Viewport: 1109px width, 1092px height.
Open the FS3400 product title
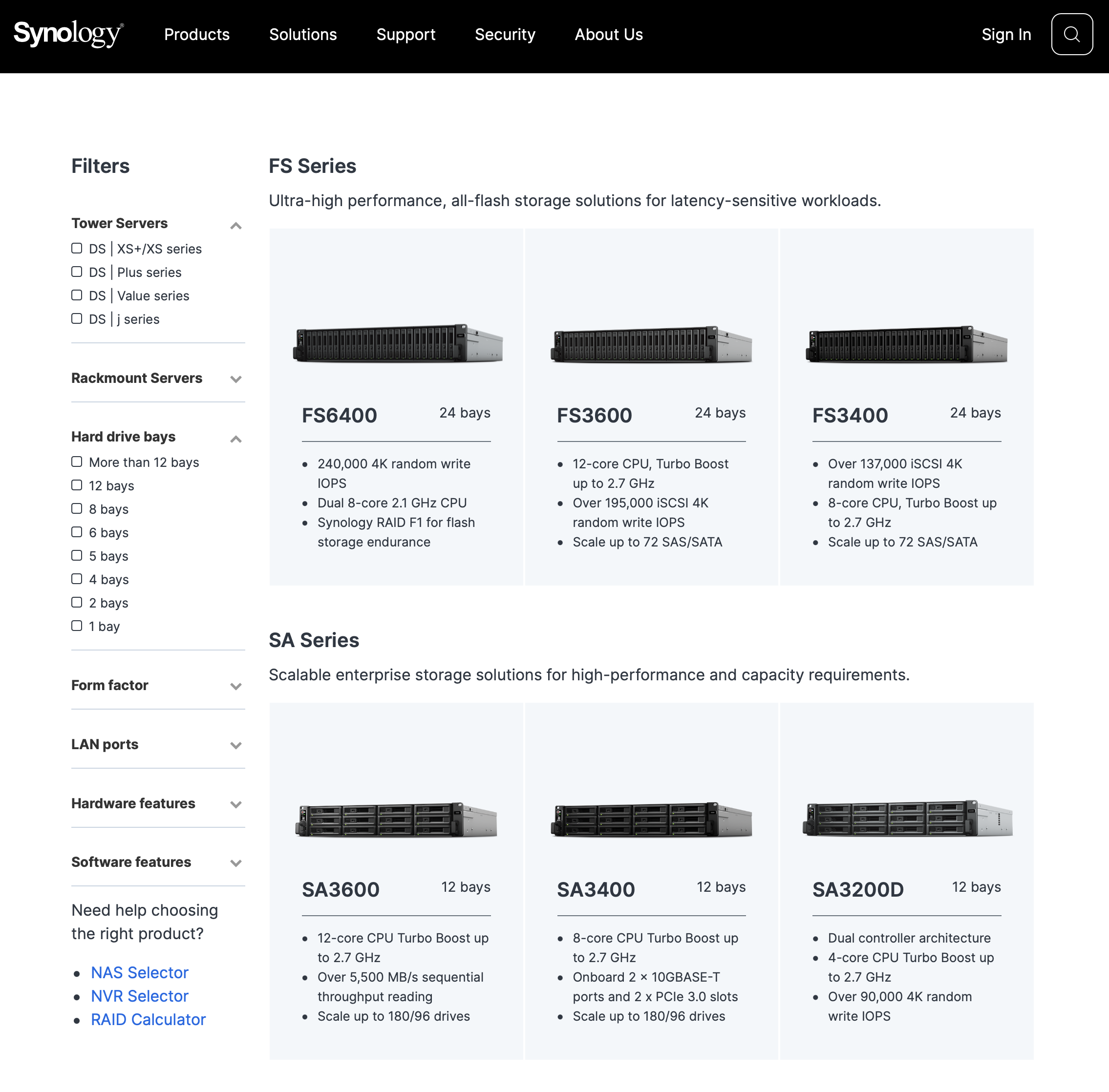pyautogui.click(x=850, y=415)
